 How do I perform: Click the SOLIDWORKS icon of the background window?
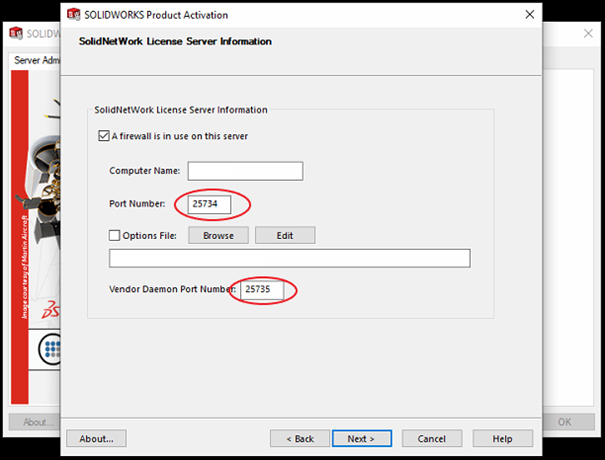[x=16, y=32]
